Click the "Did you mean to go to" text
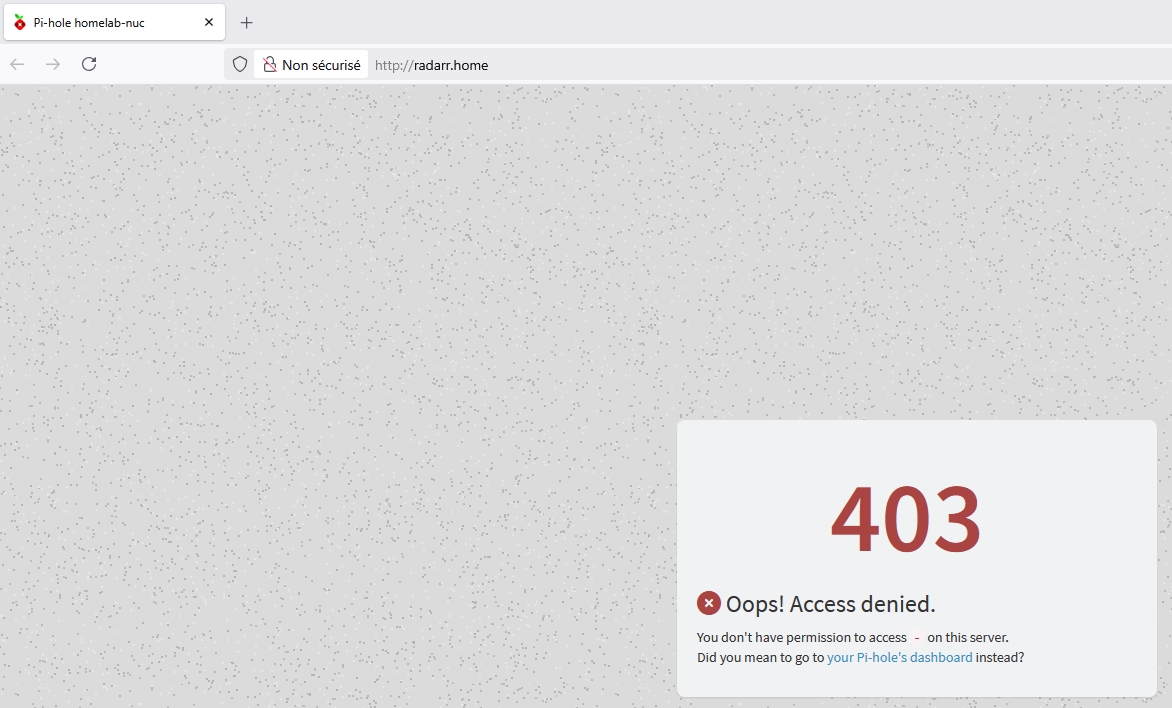This screenshot has height=708, width=1172. tap(760, 657)
